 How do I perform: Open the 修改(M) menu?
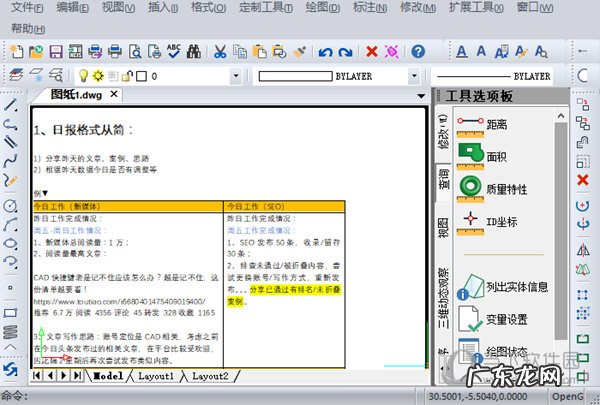[418, 7]
